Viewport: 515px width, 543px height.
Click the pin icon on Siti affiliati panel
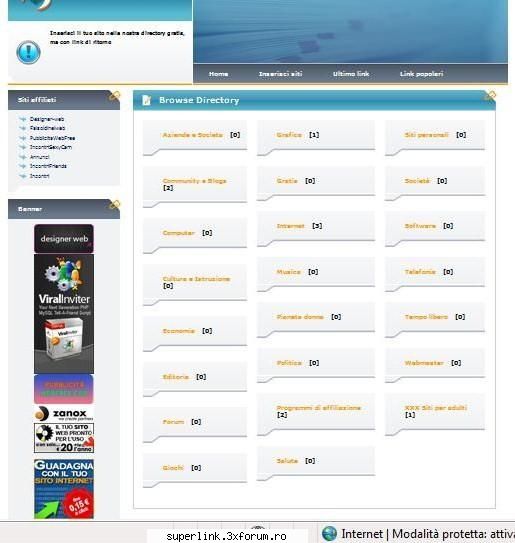(x=114, y=96)
